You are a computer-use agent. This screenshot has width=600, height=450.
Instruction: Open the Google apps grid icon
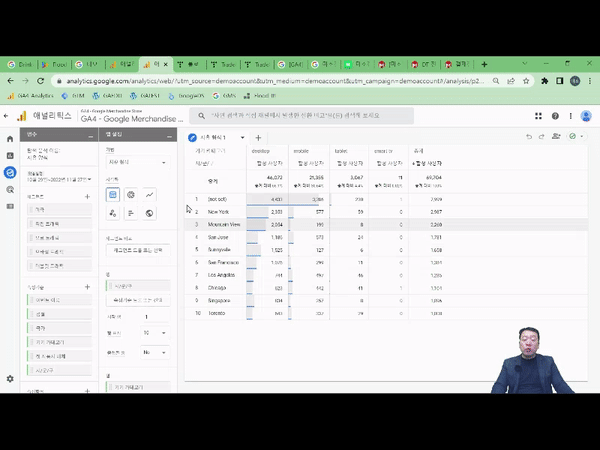point(539,116)
